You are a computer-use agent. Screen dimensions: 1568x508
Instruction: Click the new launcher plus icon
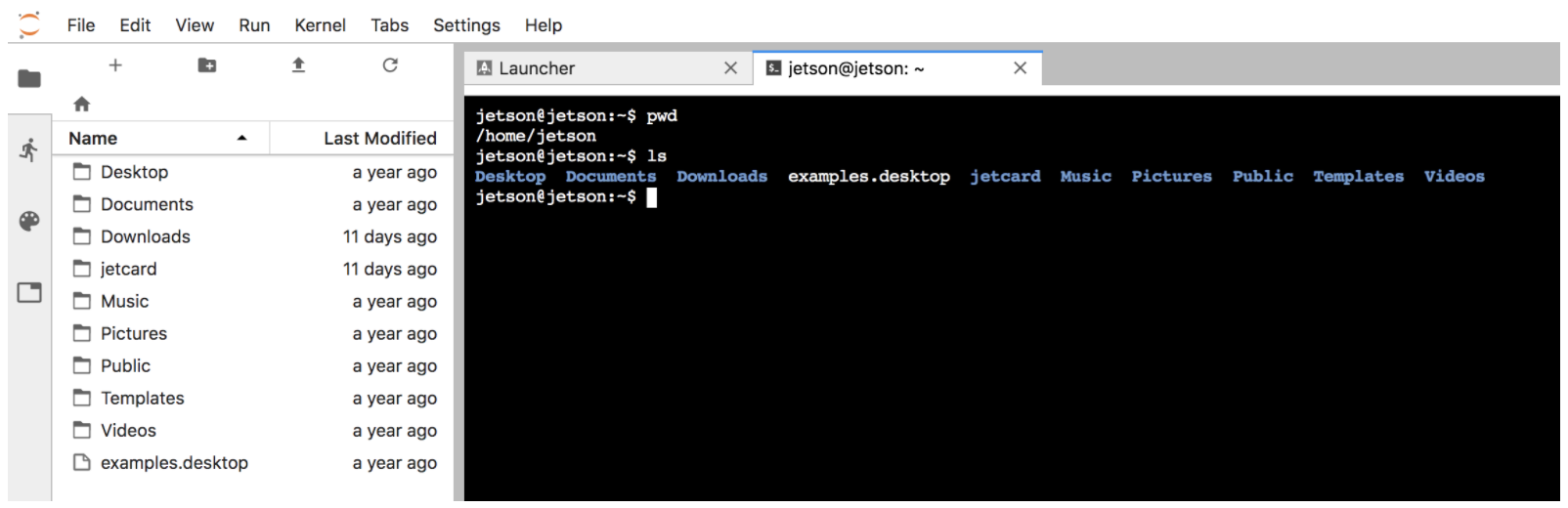115,65
